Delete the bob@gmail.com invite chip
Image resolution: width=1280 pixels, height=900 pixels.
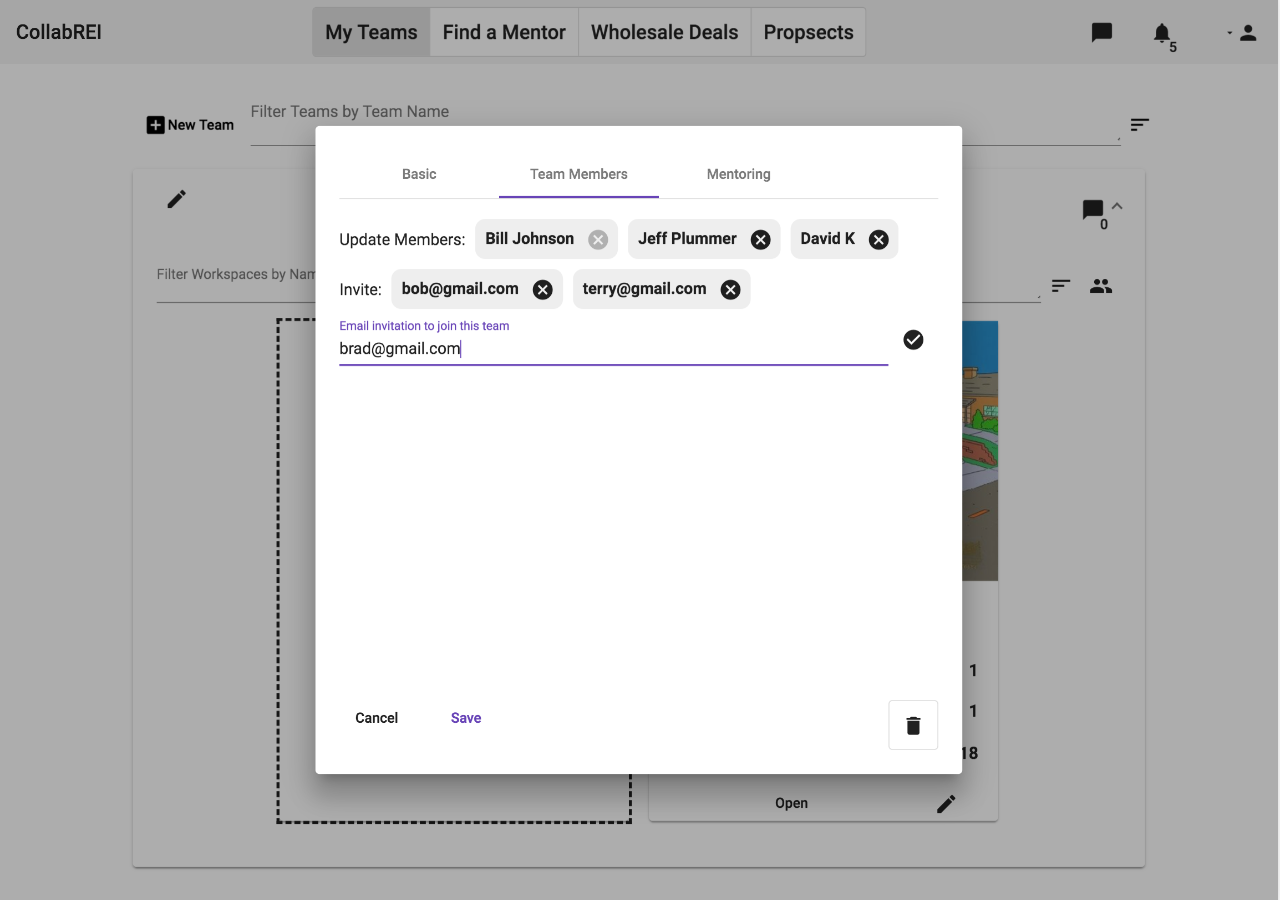pos(542,289)
